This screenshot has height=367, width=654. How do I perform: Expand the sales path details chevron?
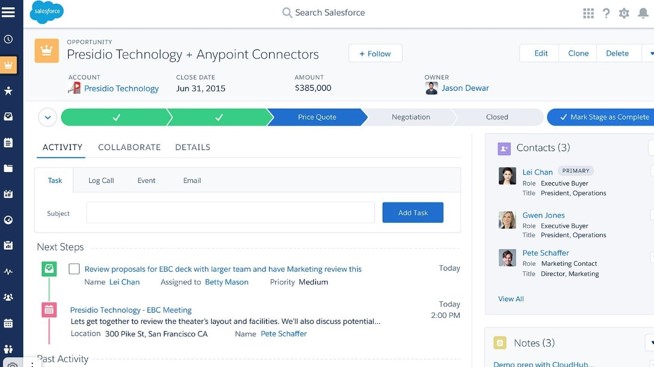coord(48,117)
